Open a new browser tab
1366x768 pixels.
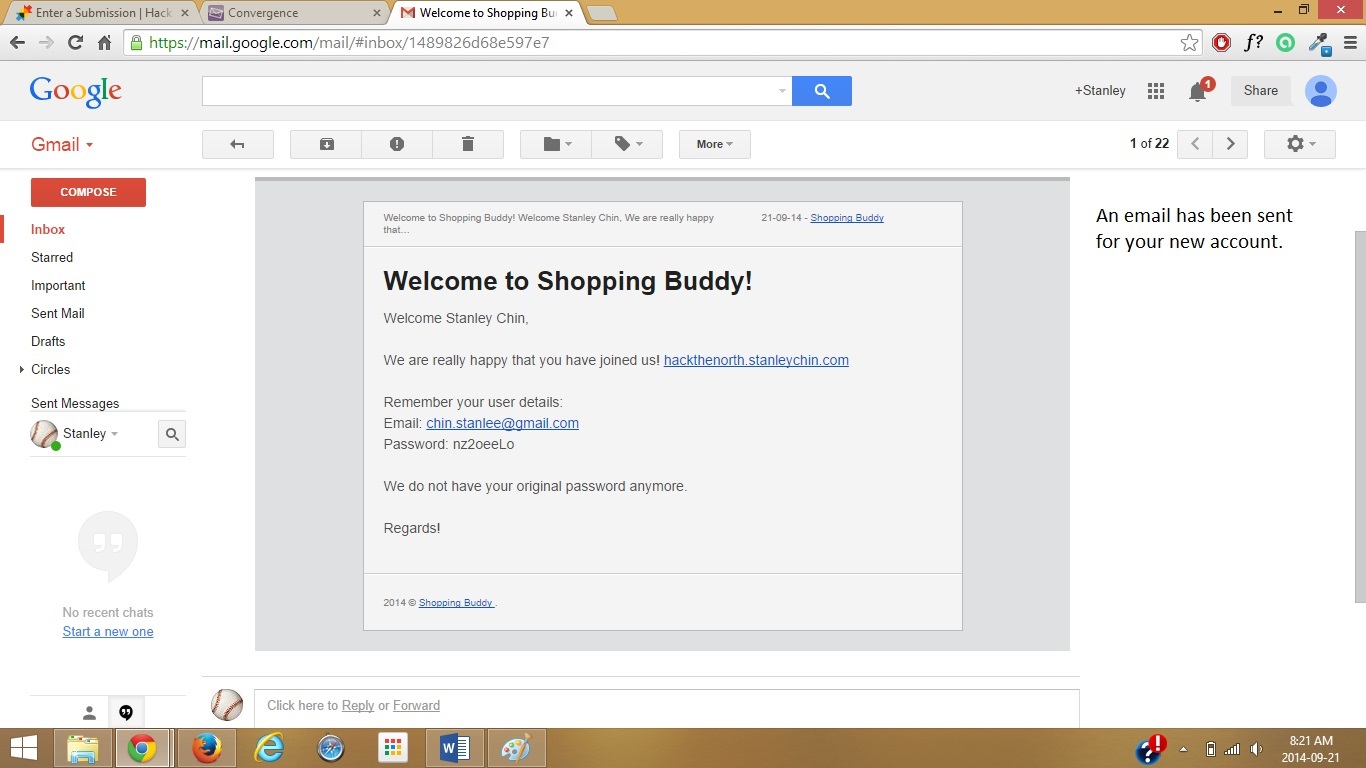pos(602,13)
